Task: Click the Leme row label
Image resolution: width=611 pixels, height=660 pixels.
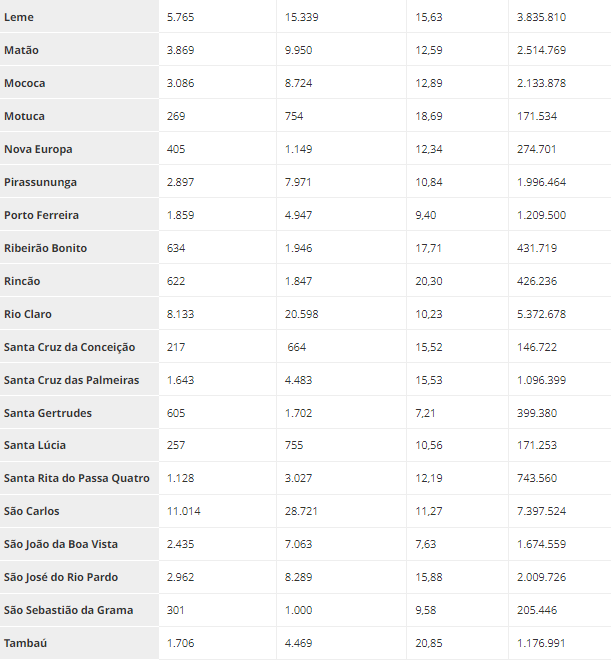Action: (x=19, y=17)
